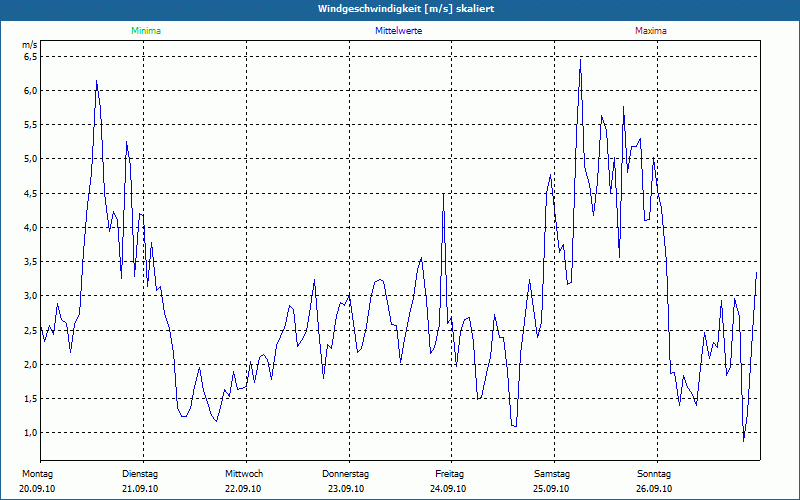Screen dimensions: 800x500
Task: Click the date 25.09.10
Action: (x=551, y=489)
